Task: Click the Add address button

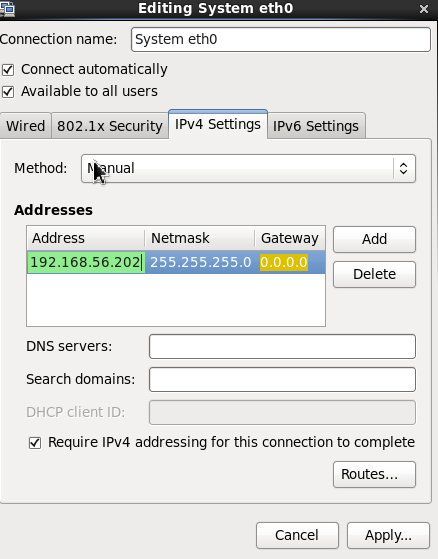Action: point(374,239)
